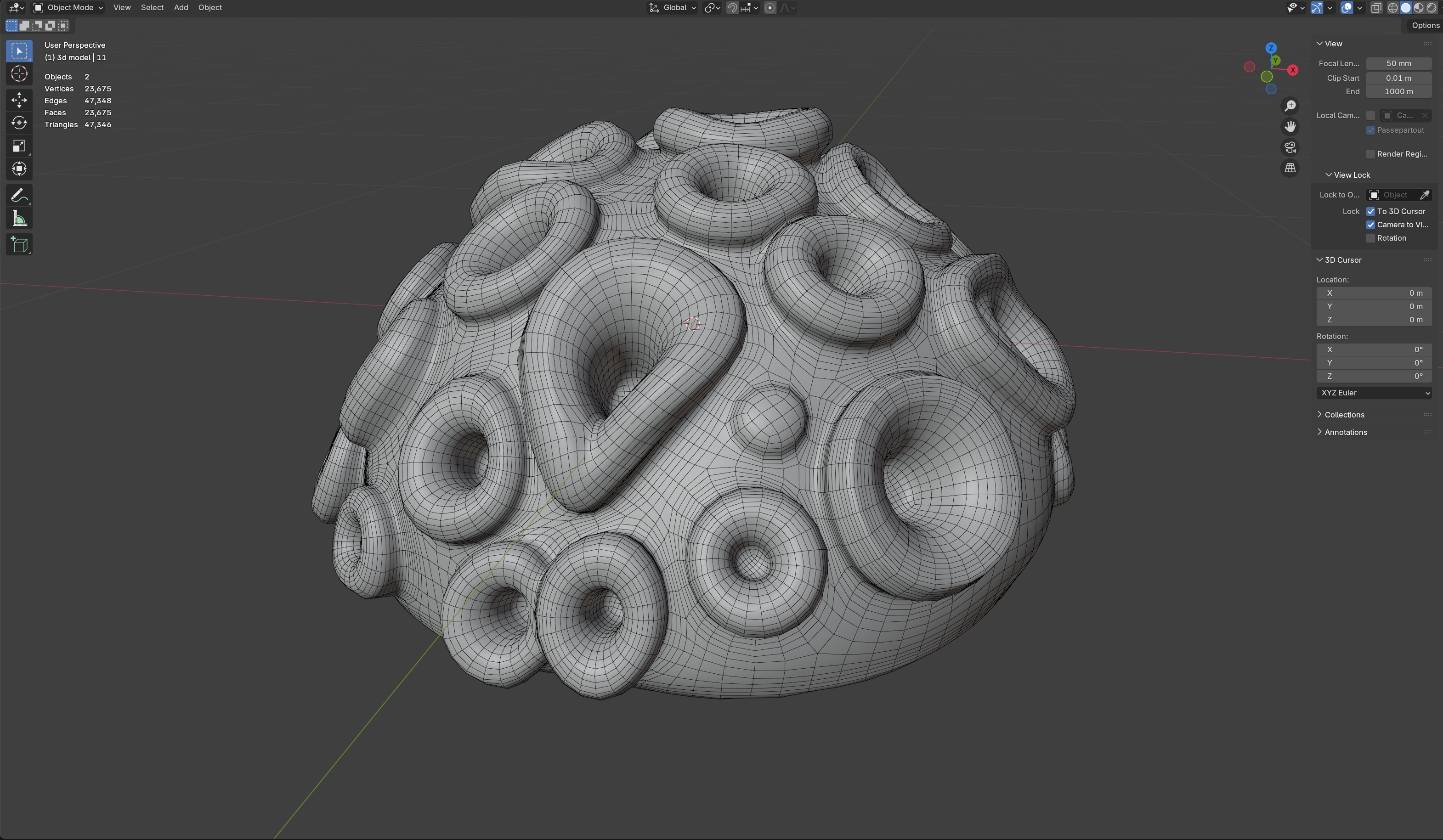
Task: Toggle camera view icon
Action: point(1290,148)
